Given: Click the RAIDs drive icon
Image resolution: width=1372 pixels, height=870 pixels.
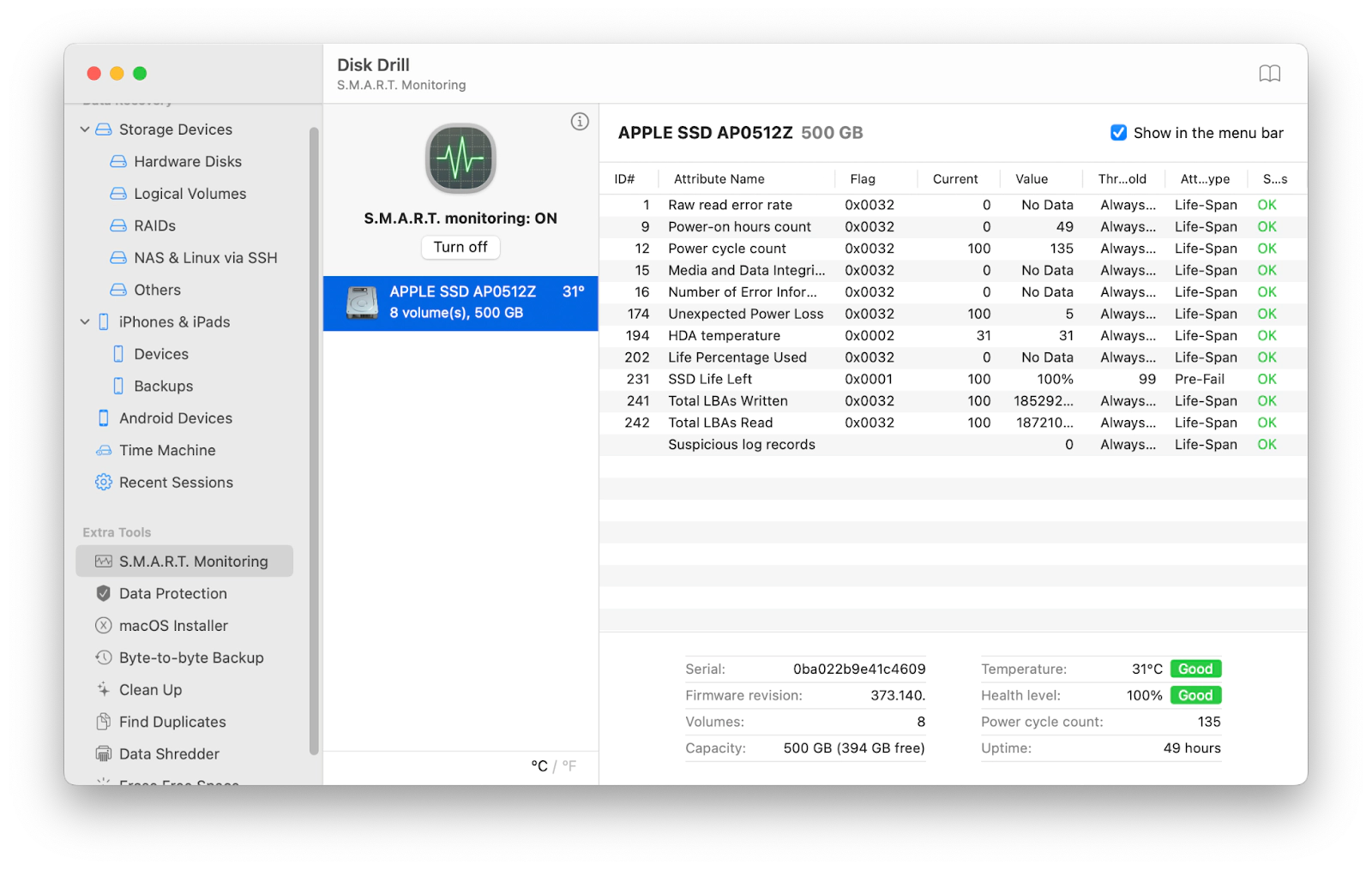Looking at the screenshot, I should point(118,225).
